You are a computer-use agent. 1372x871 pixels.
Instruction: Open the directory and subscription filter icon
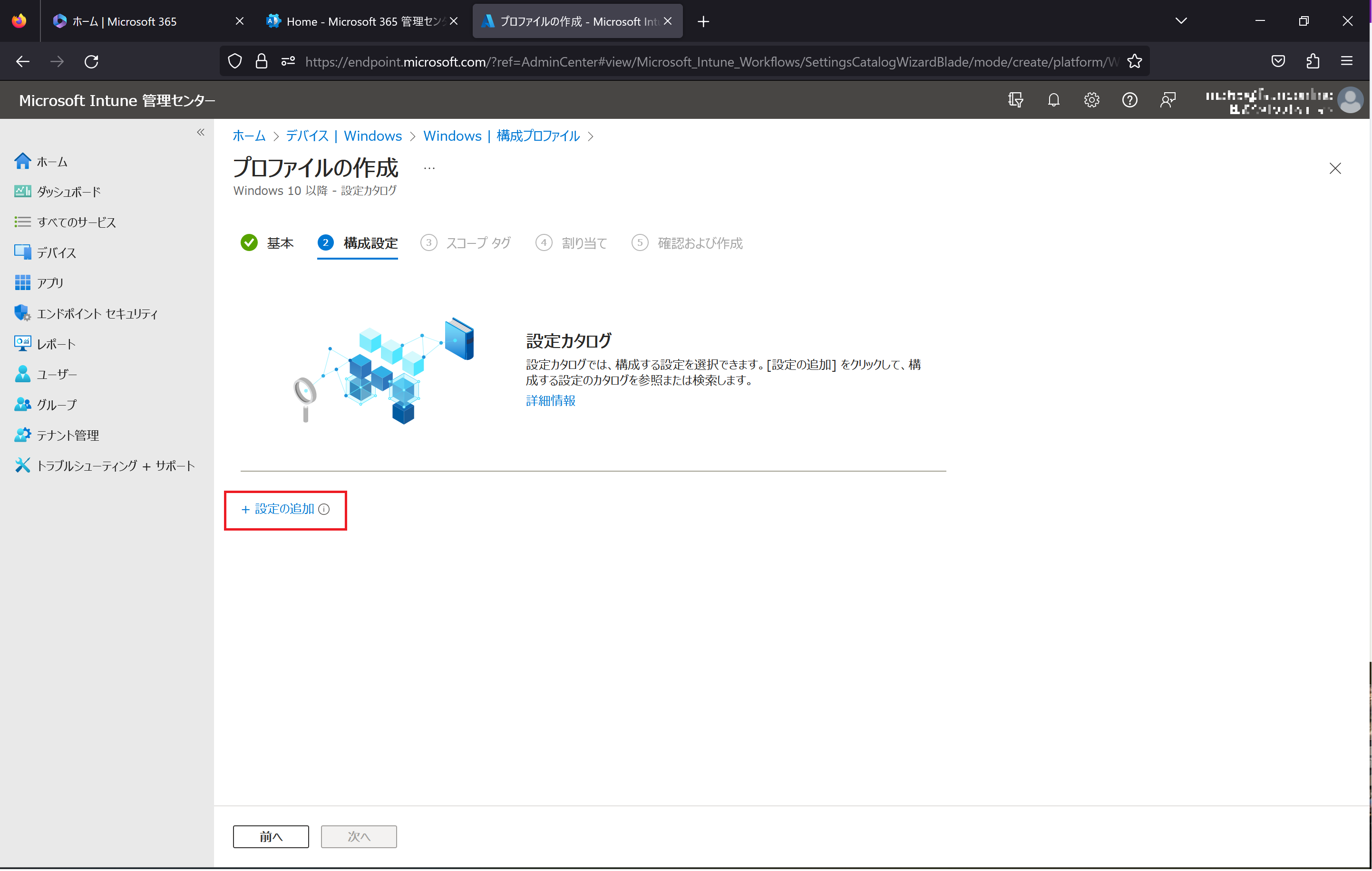click(x=1015, y=100)
